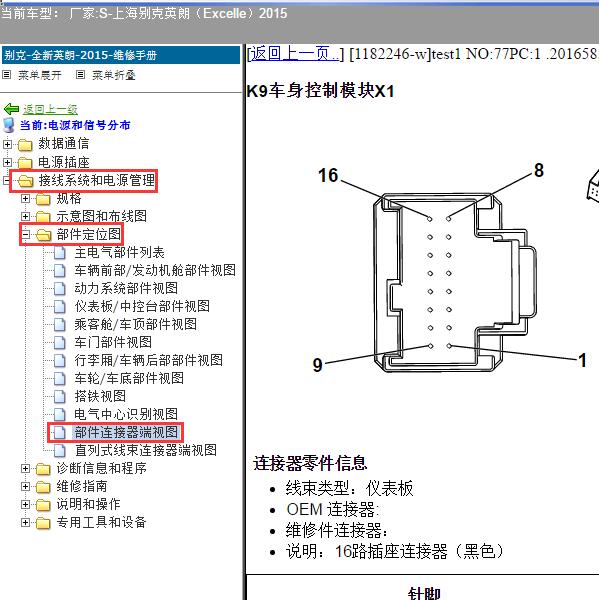The image size is (599, 600).
Task: Click the document icon for 动力系统部件视图
Action: (60, 289)
